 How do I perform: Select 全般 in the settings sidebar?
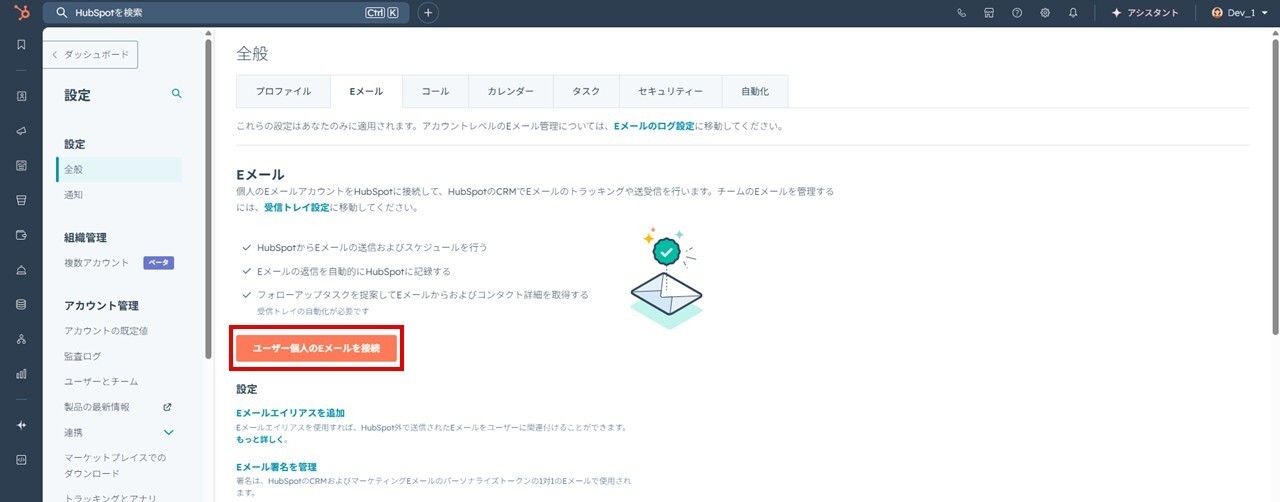120,169
